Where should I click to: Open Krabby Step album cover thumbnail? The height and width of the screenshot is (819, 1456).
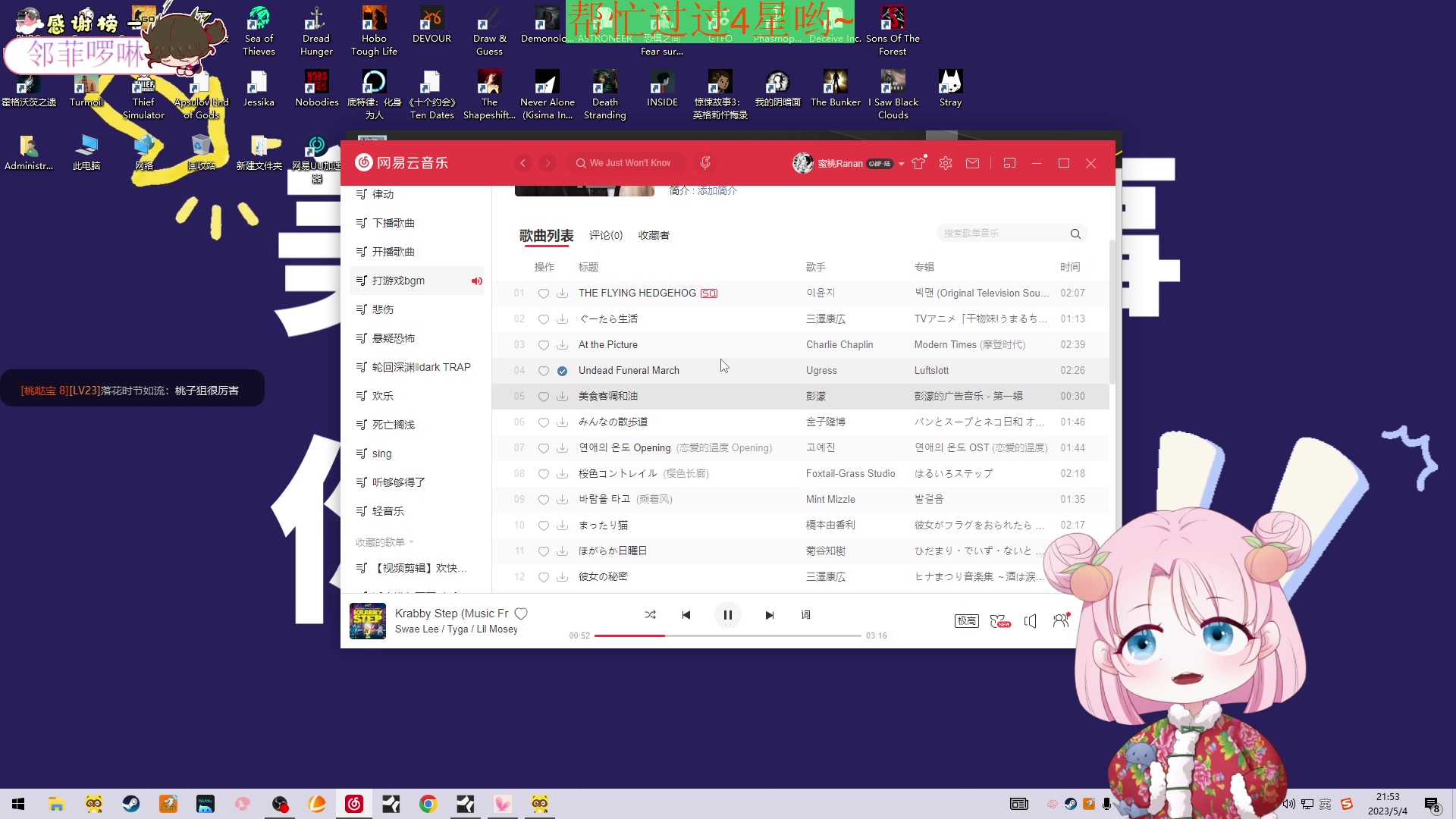[x=368, y=621]
